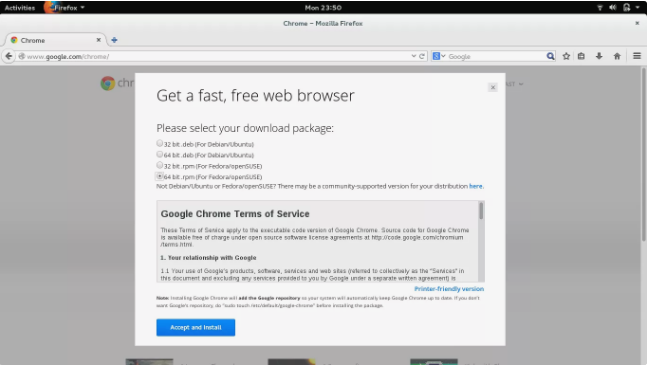Open the user lock icon in top bar
Viewport: 651px width, 366px height.
click(627, 7)
